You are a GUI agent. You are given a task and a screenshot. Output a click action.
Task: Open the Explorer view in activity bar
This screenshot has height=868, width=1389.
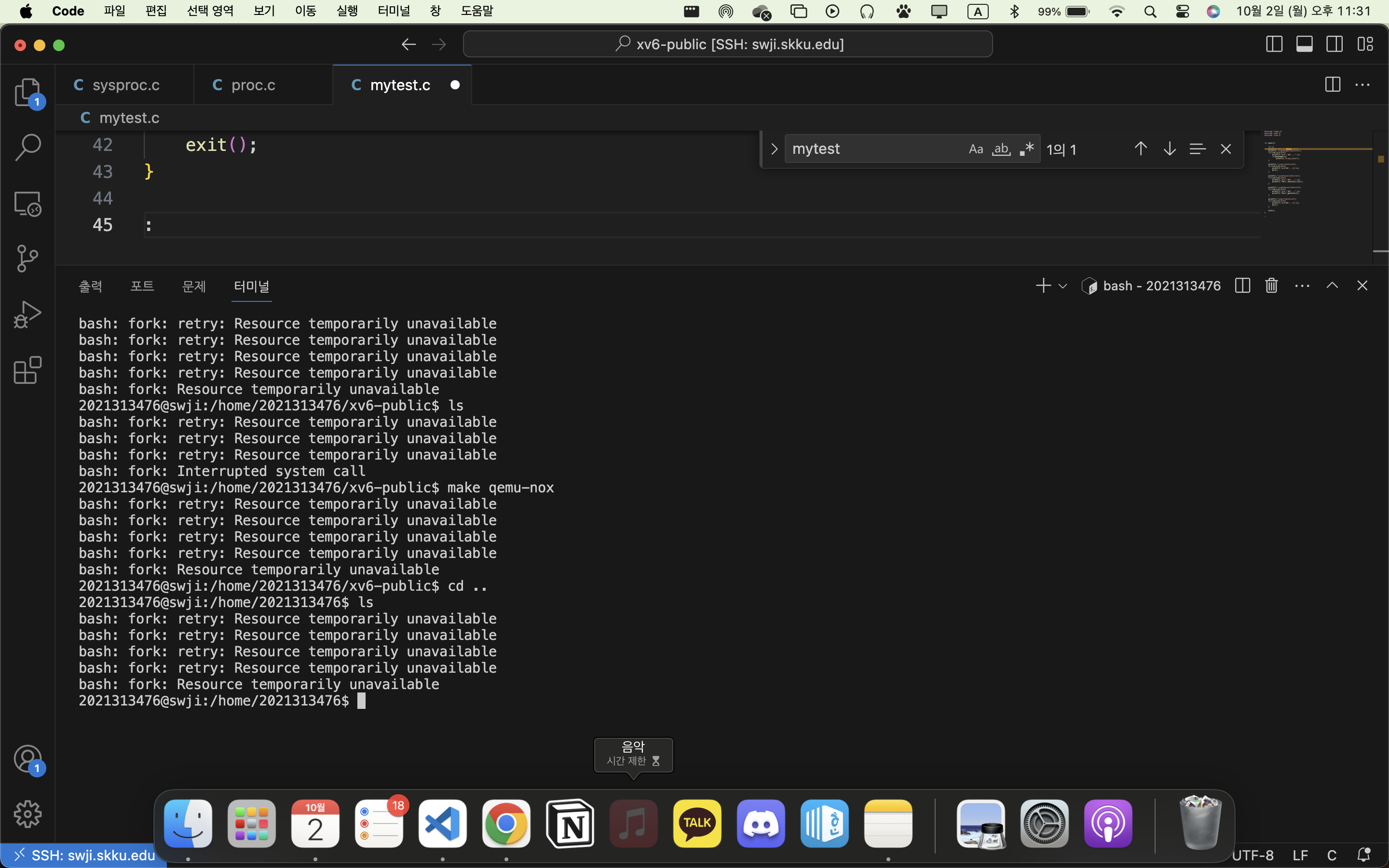click(27, 93)
